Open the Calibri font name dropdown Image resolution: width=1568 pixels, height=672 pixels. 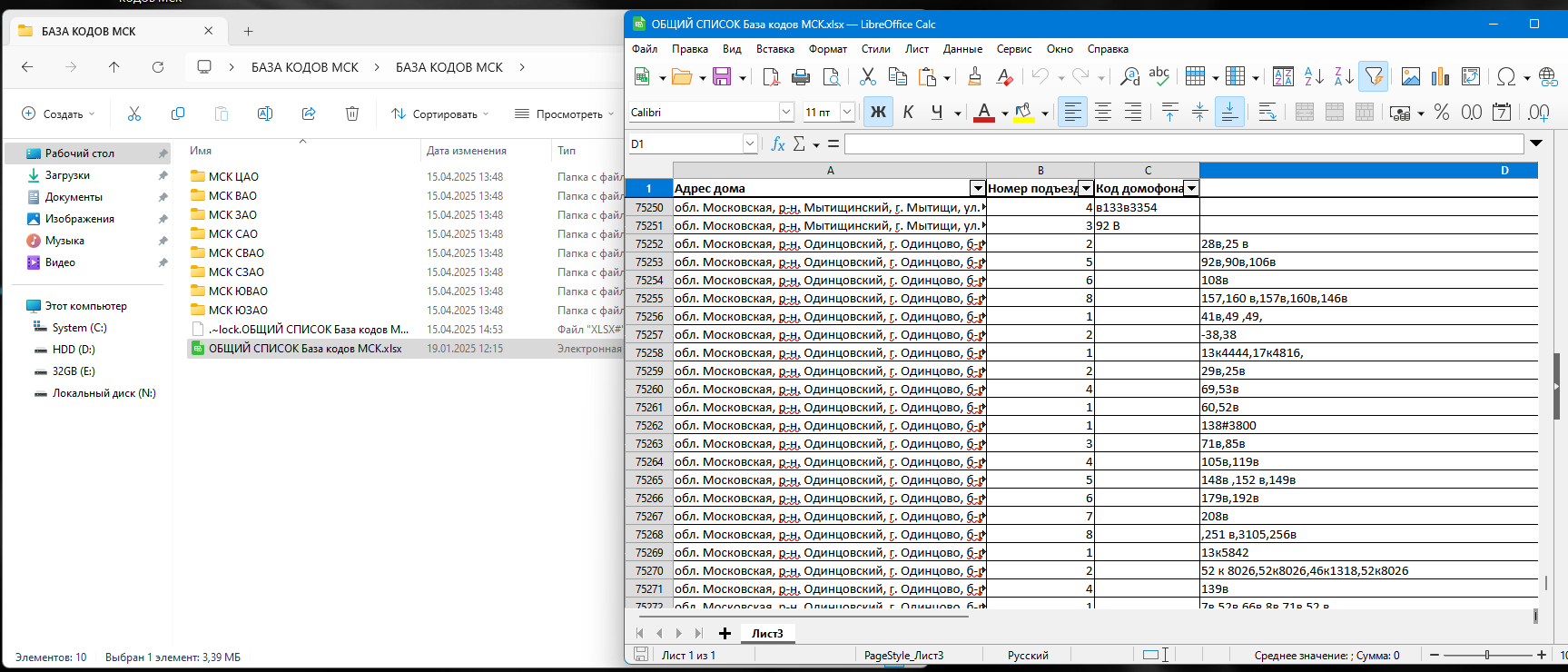coord(786,112)
